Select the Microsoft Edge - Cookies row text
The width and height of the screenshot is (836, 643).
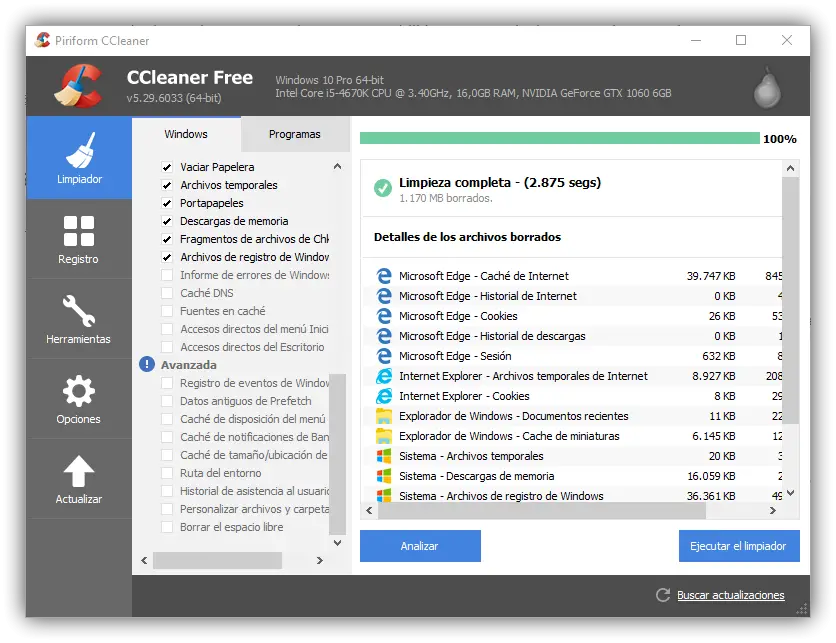(x=458, y=316)
